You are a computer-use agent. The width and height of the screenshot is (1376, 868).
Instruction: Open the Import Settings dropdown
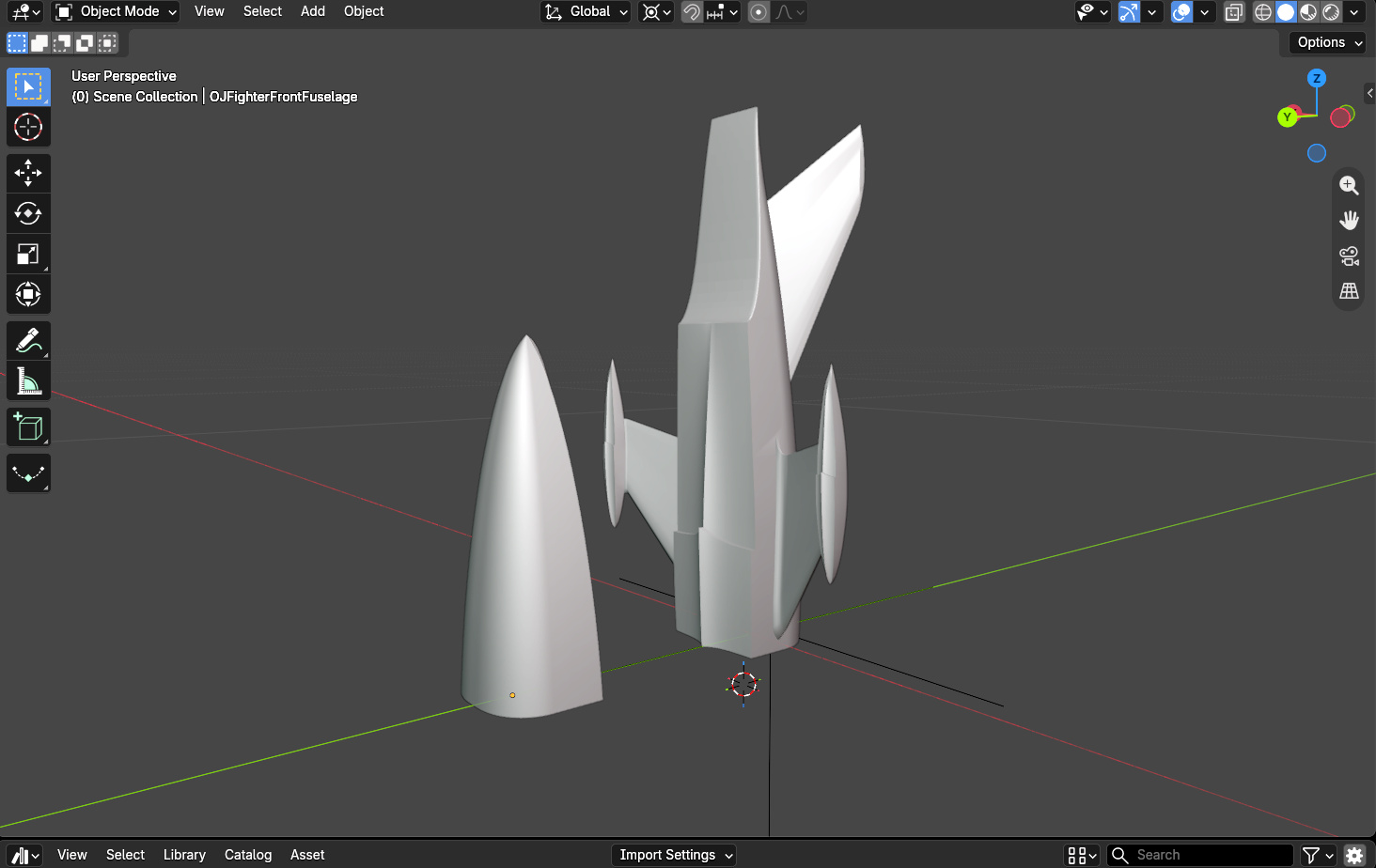pyautogui.click(x=674, y=855)
